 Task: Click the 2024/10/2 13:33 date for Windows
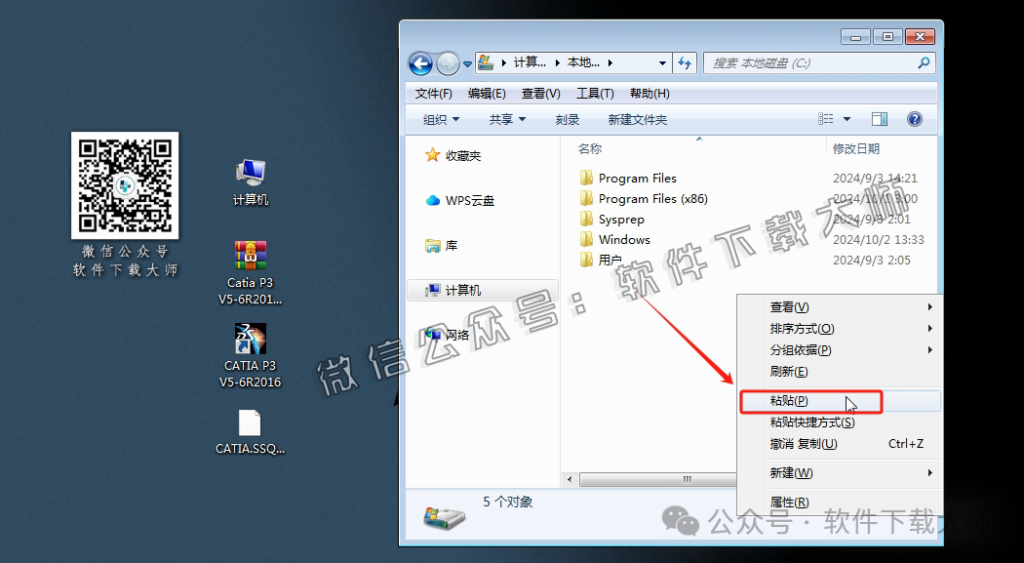[878, 240]
